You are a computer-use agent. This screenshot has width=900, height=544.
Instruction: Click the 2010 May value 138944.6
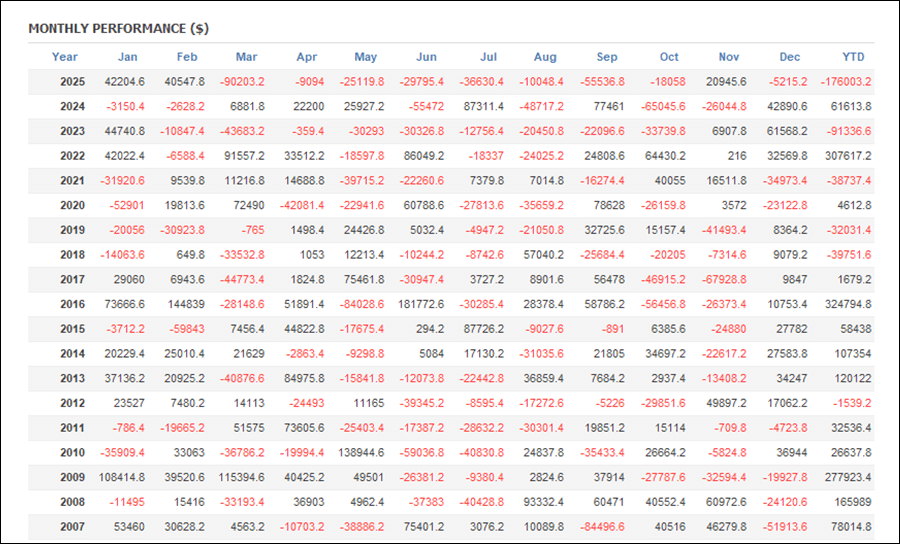(349, 452)
